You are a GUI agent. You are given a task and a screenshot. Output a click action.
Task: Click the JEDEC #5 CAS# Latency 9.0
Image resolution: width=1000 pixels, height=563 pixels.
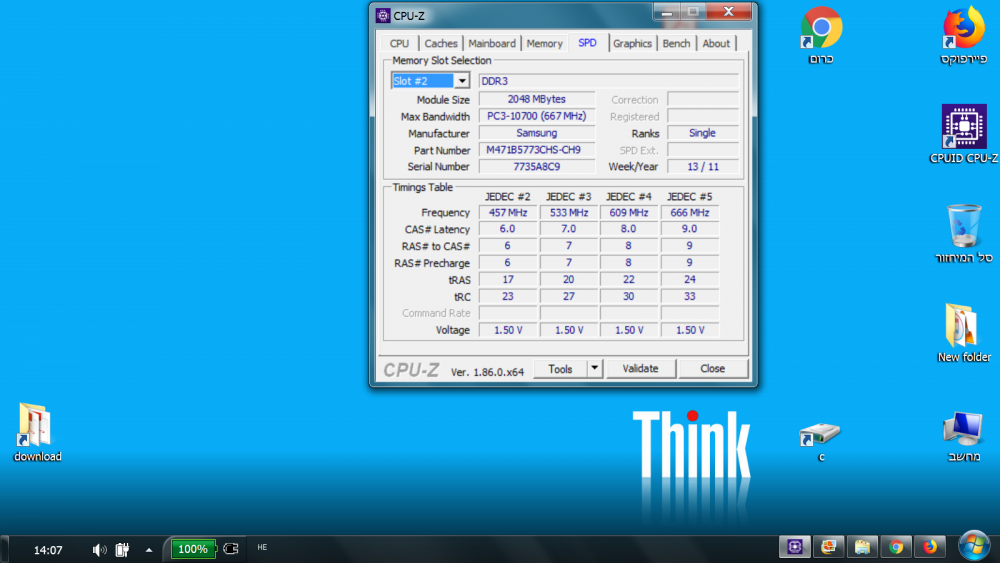coord(689,229)
